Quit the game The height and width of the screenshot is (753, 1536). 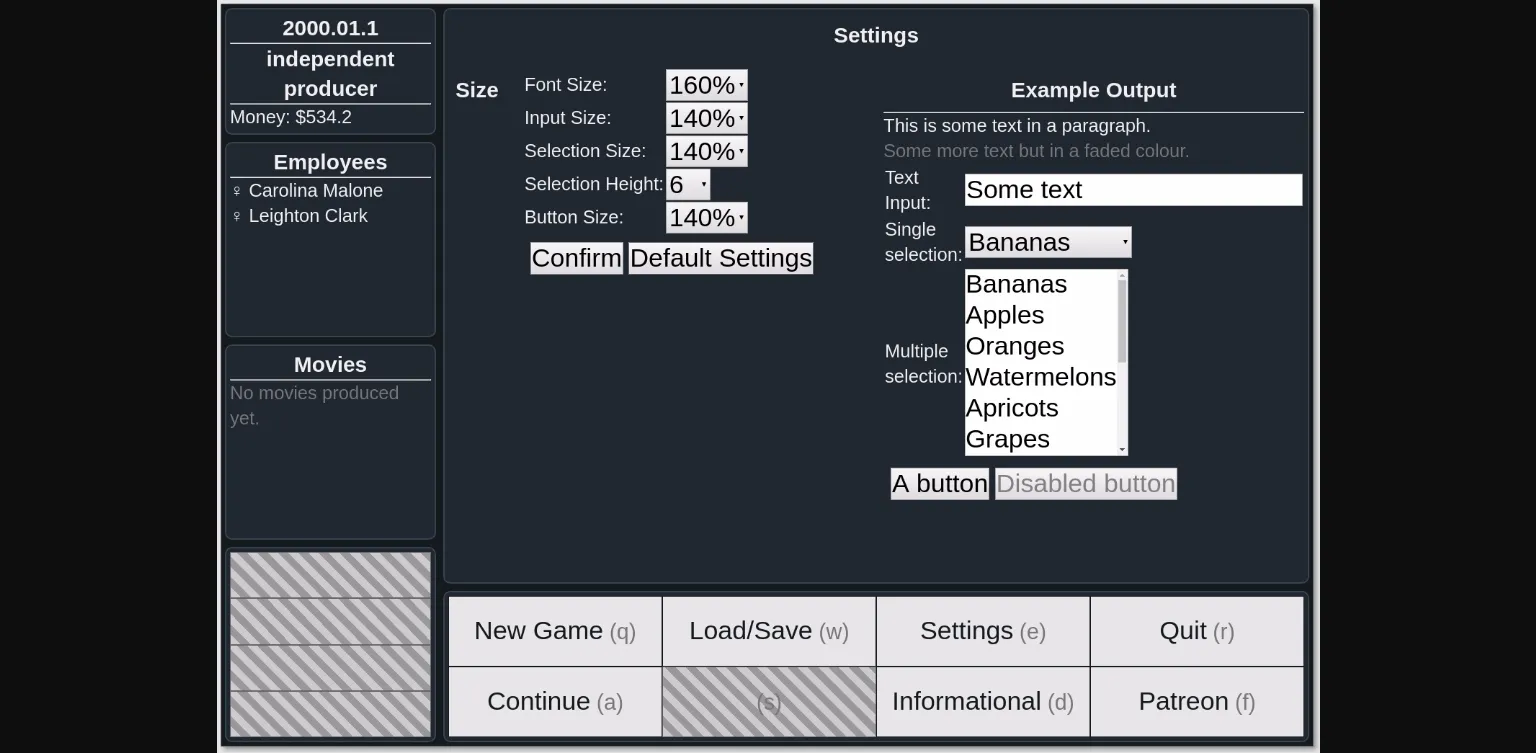[1196, 631]
